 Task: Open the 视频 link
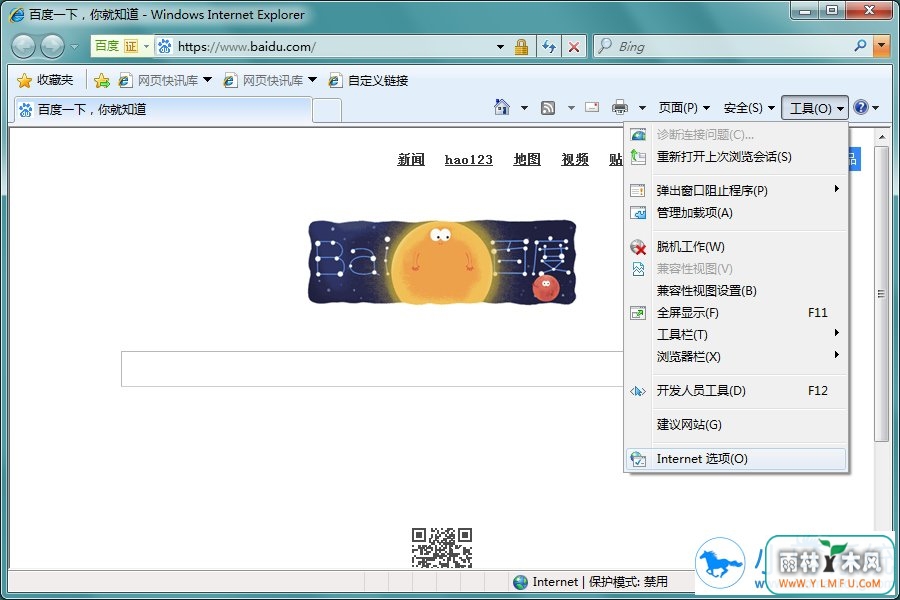click(575, 160)
